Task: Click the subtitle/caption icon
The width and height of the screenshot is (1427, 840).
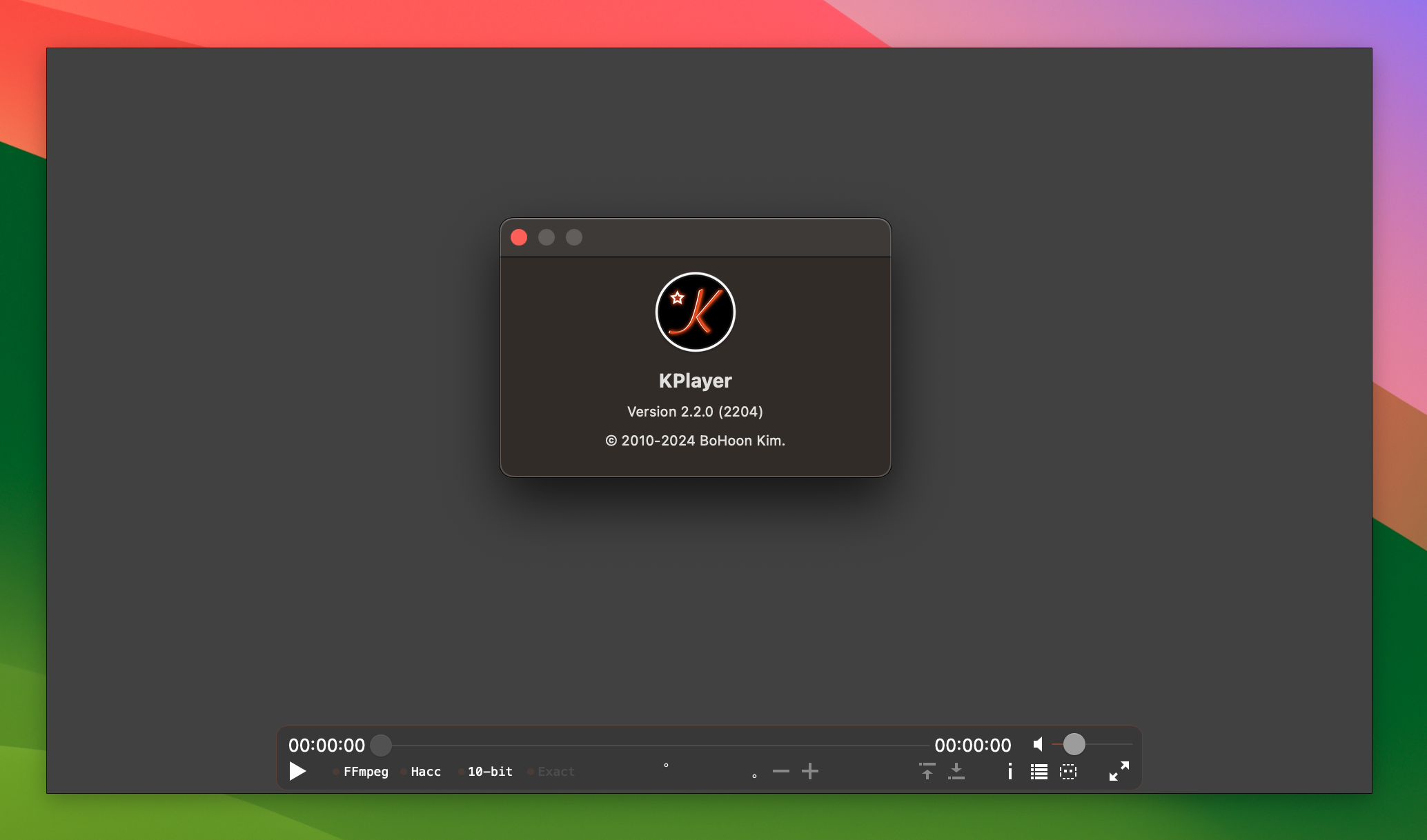Action: [1068, 770]
